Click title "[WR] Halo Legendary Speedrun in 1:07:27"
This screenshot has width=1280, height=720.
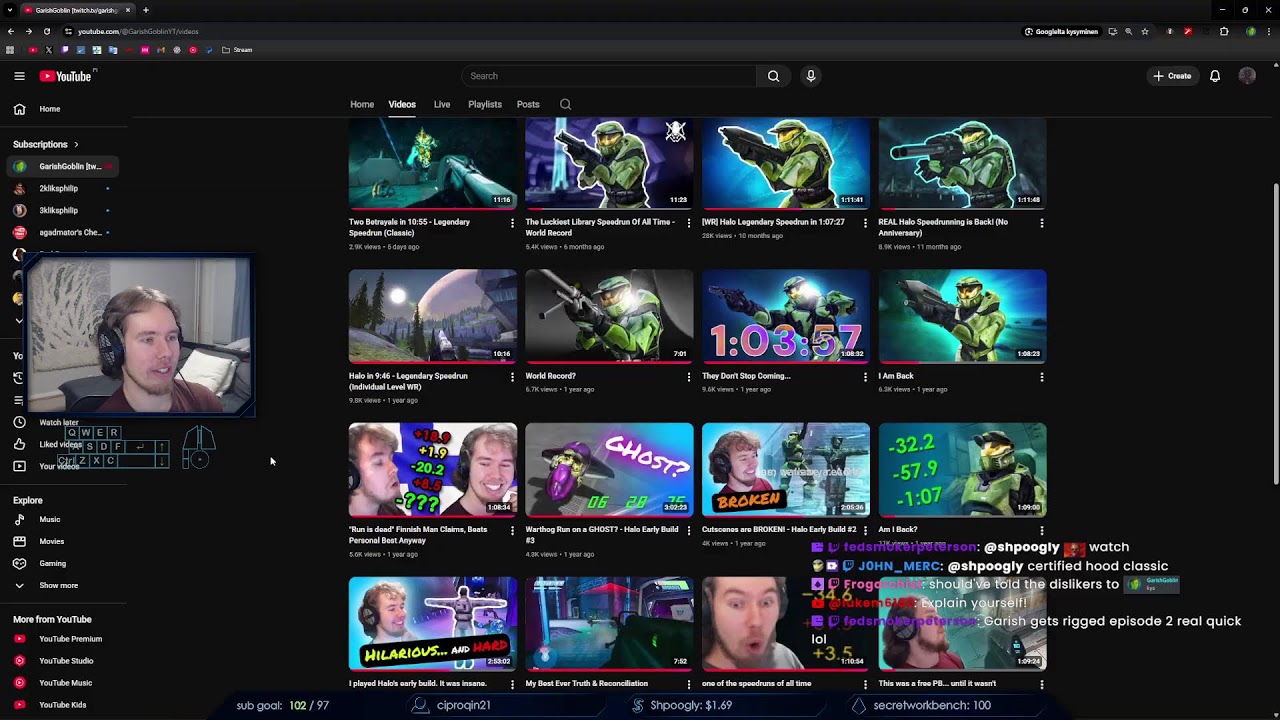point(773,222)
